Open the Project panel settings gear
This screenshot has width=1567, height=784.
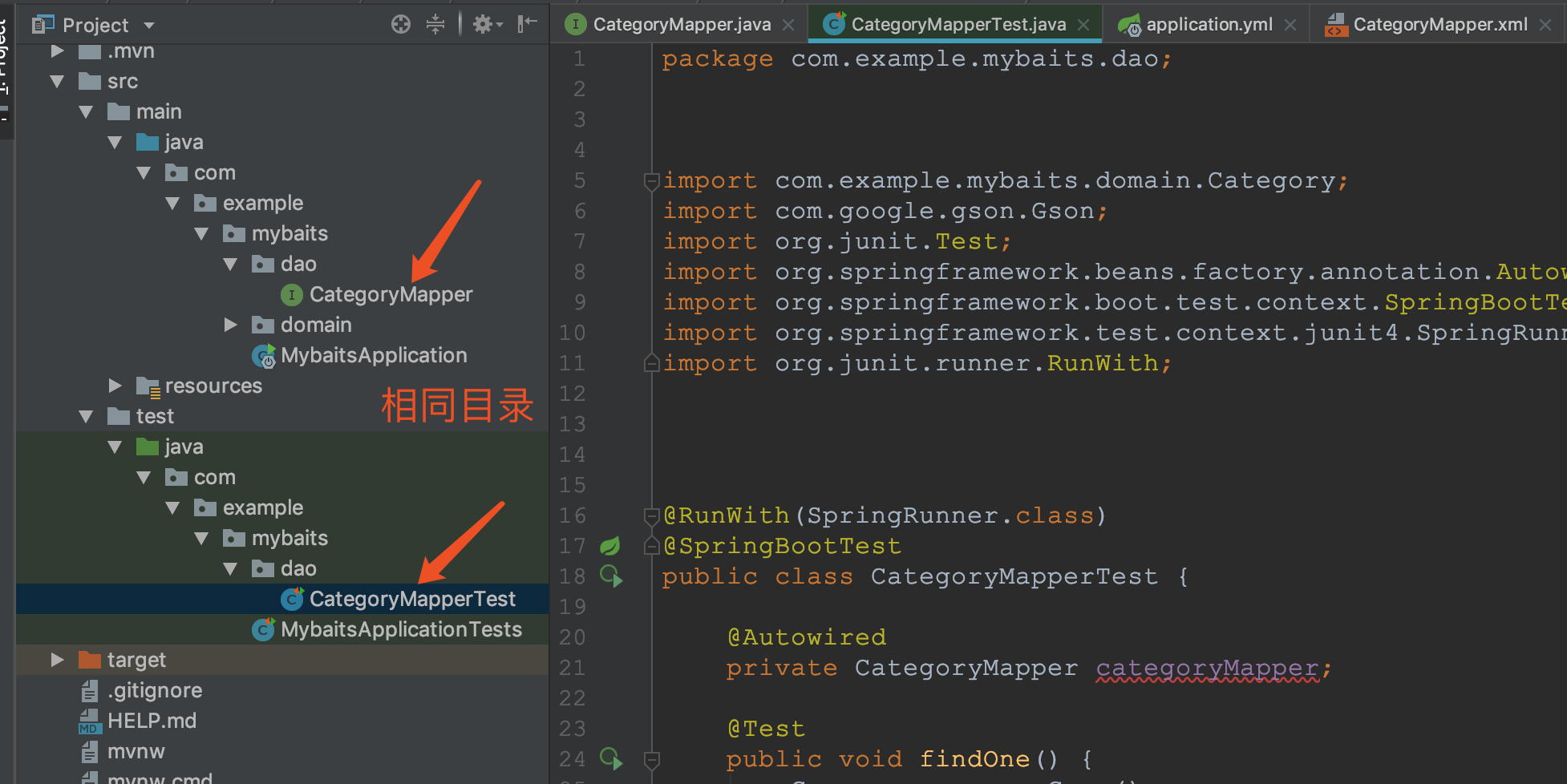[x=487, y=24]
